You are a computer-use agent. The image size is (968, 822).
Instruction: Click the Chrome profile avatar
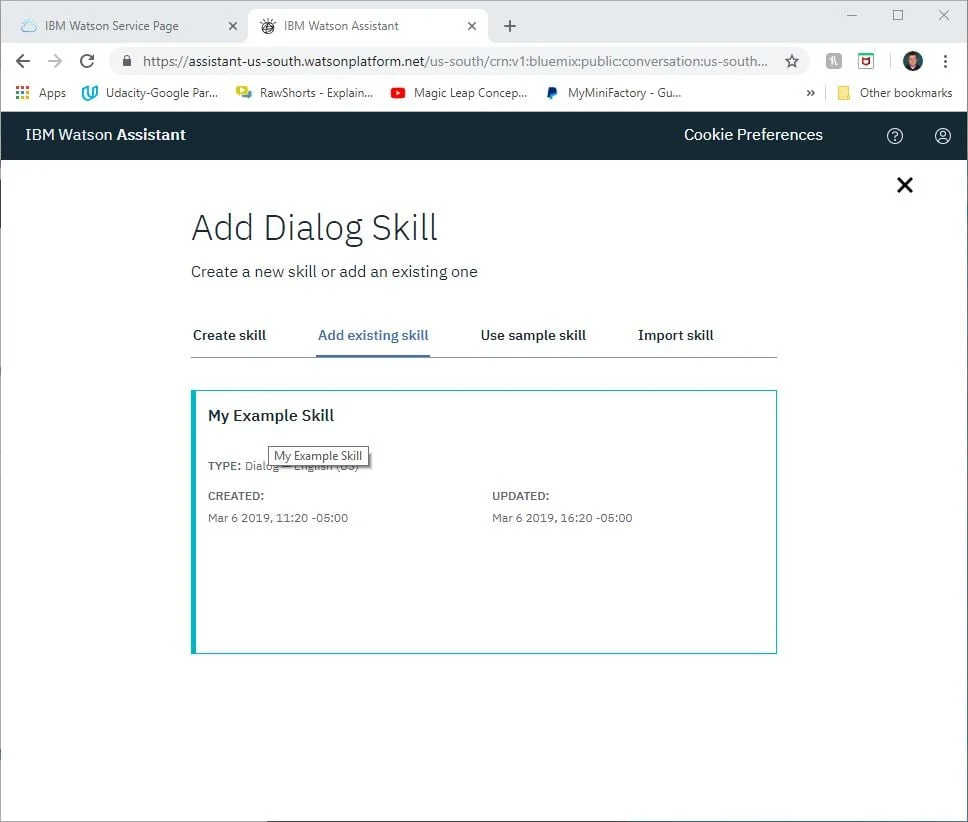(x=912, y=61)
